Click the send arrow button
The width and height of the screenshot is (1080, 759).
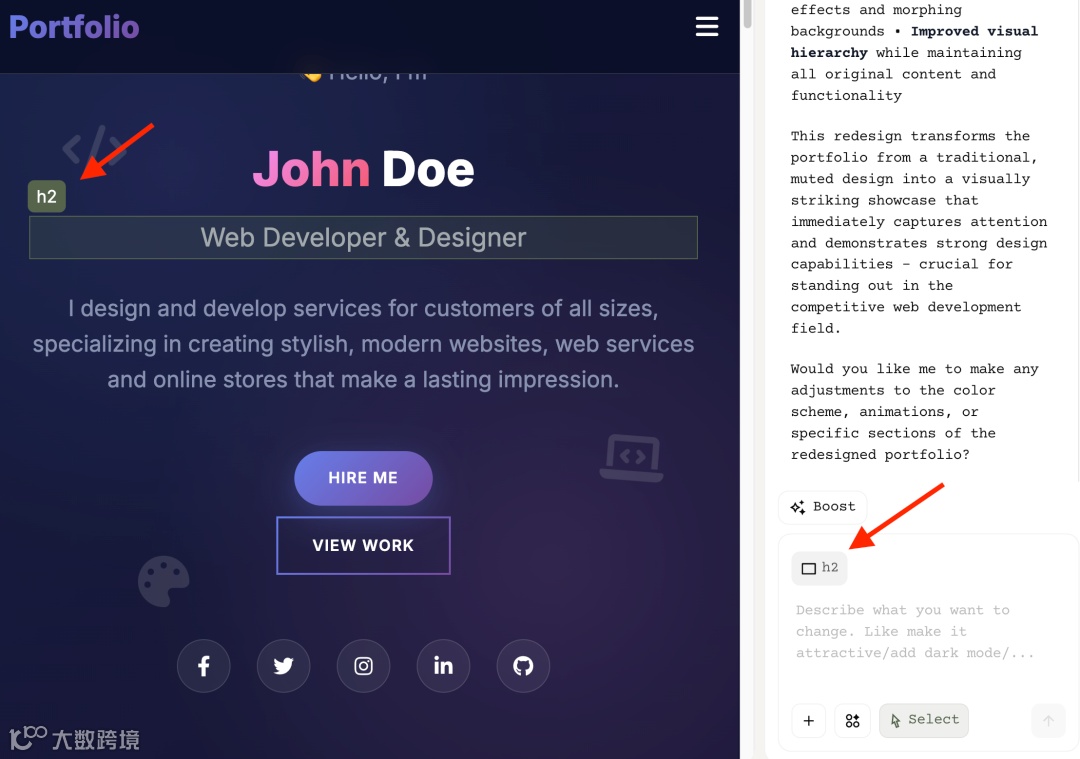pos(1048,720)
